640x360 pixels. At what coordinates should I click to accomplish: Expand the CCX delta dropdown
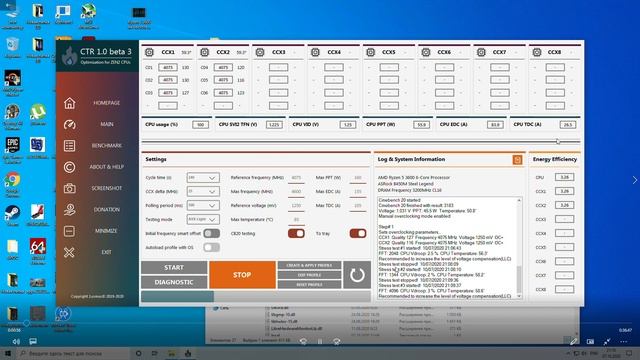click(203, 191)
